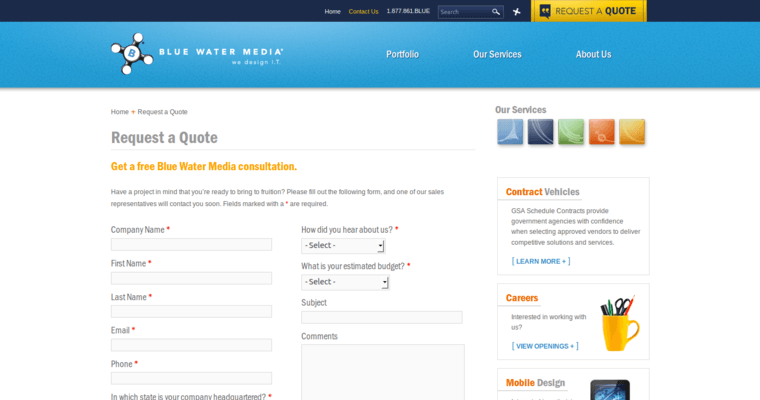Viewport: 760px width, 400px height.
Task: Expand the 'How did you hear about us?' dropdown
Action: click(343, 245)
